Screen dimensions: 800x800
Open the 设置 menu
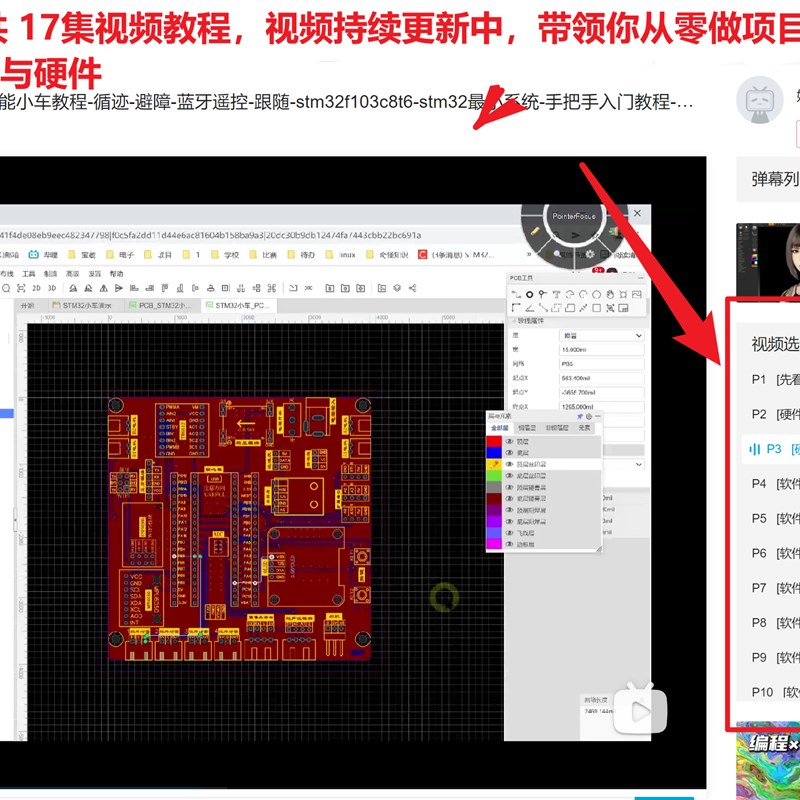(x=94, y=273)
